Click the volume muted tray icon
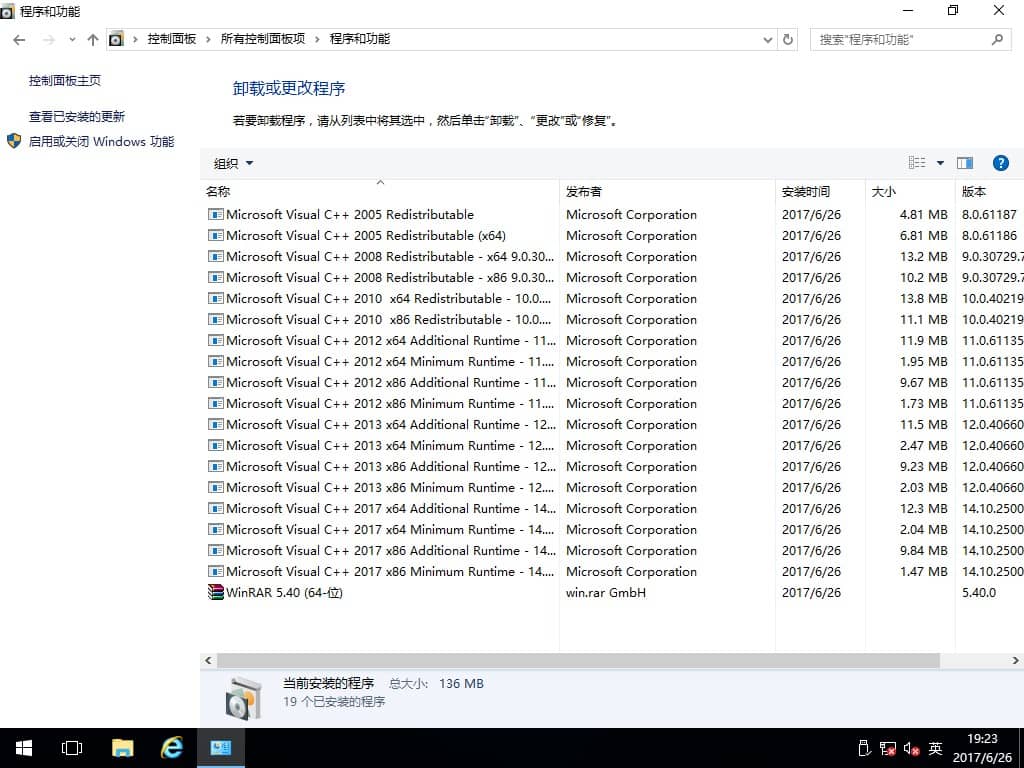 pos(911,748)
